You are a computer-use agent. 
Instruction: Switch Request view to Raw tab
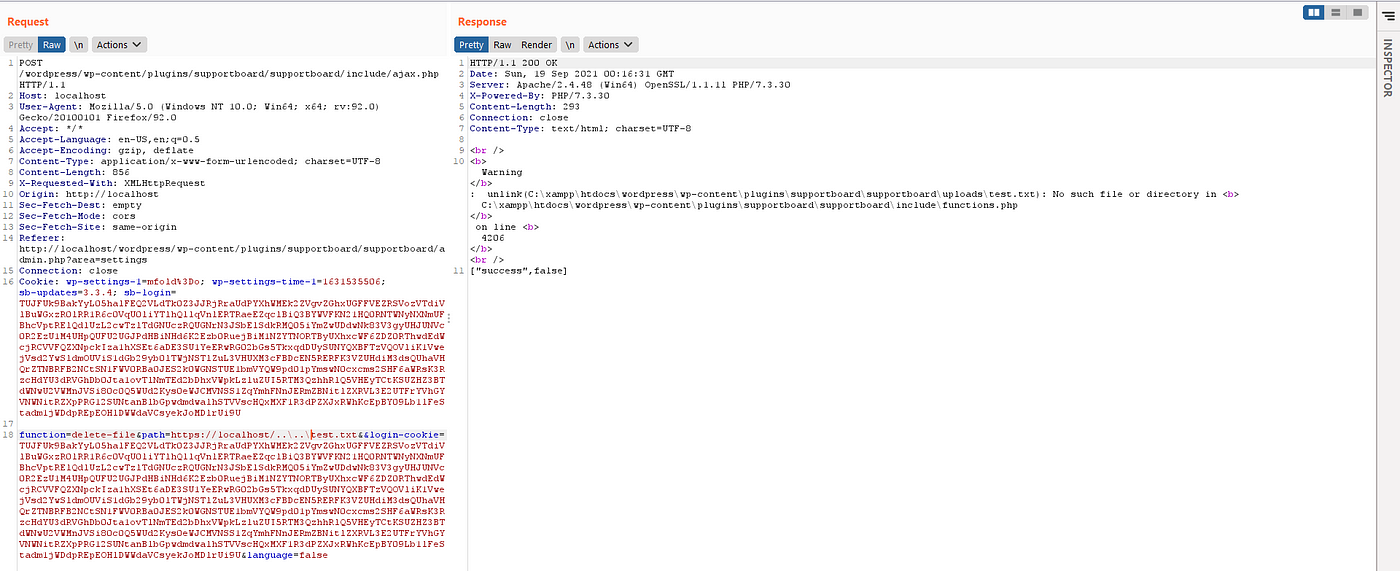[52, 45]
